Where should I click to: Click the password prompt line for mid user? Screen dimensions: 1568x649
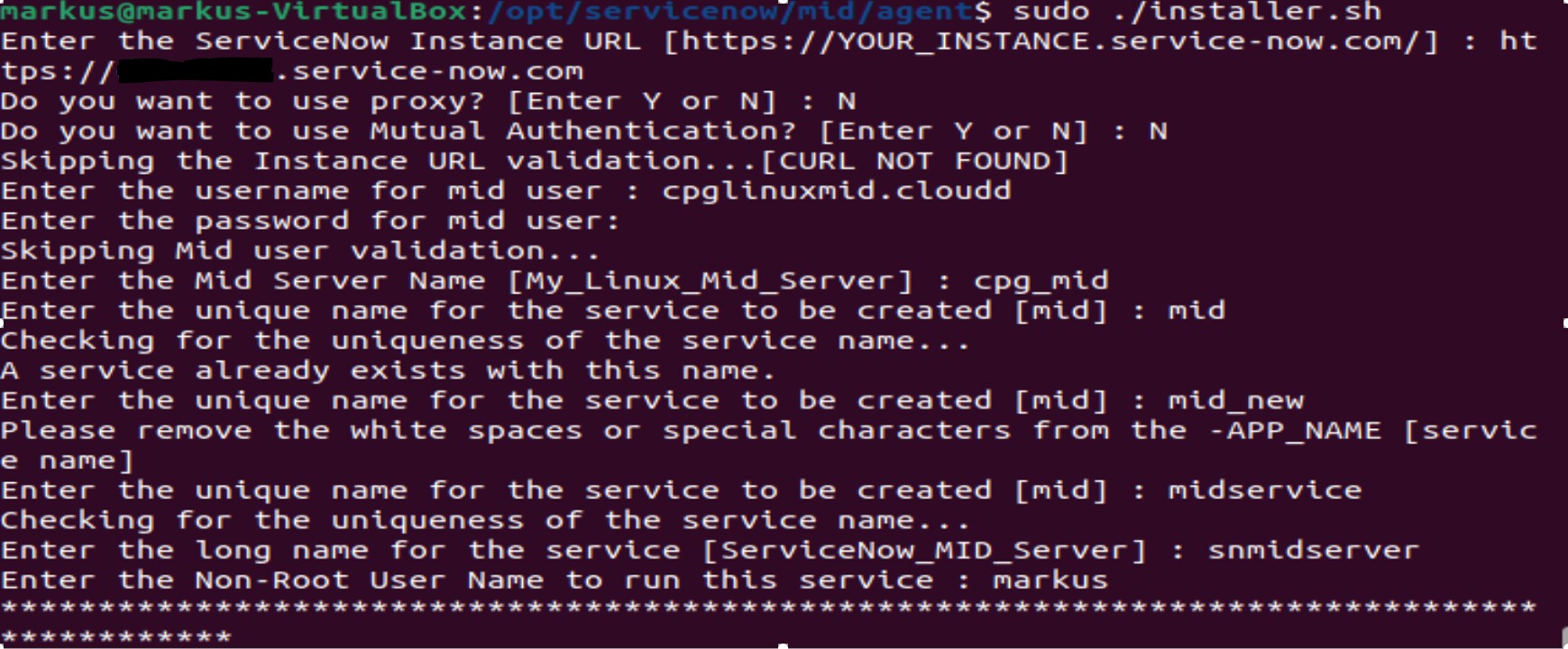[311, 221]
